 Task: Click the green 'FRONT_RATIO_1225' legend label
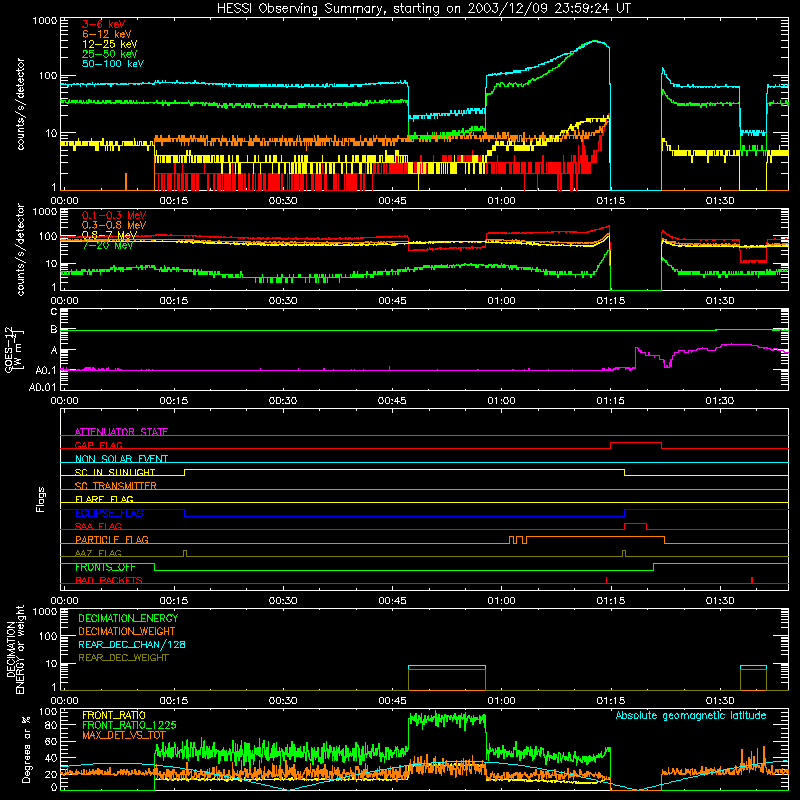coord(129,725)
